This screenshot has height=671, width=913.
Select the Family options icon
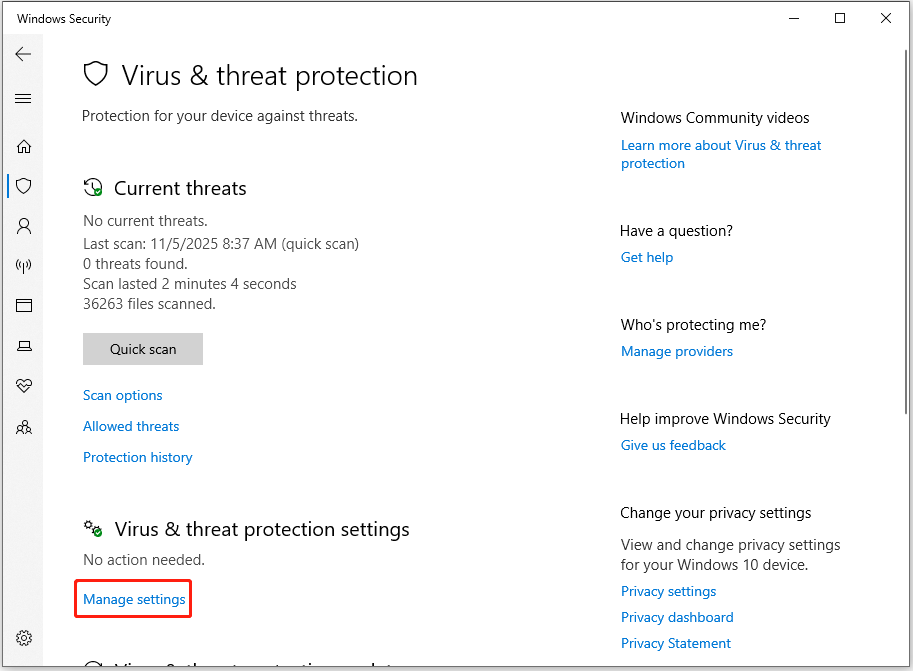pos(22,427)
